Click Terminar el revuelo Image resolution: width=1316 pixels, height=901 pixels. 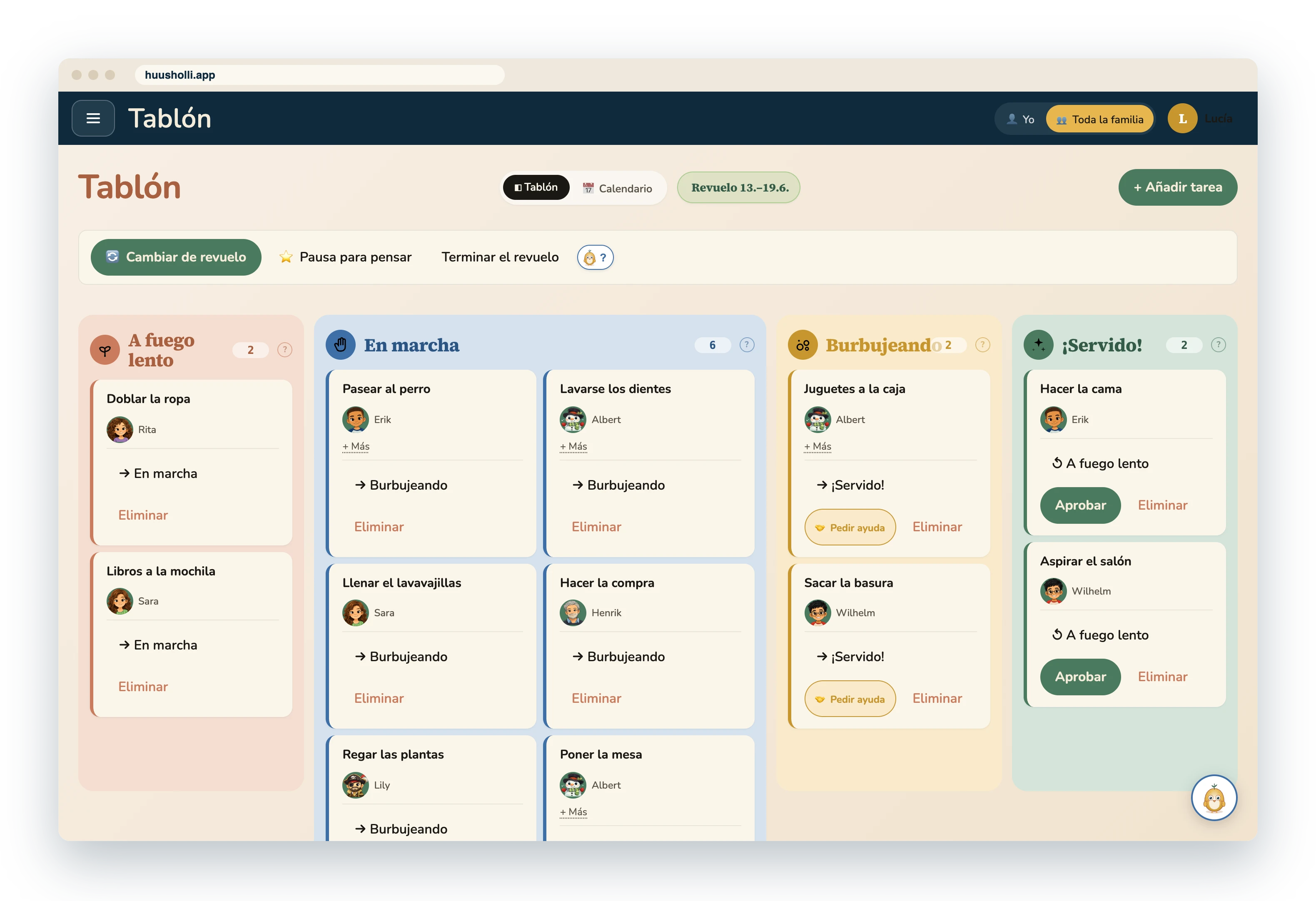(500, 257)
